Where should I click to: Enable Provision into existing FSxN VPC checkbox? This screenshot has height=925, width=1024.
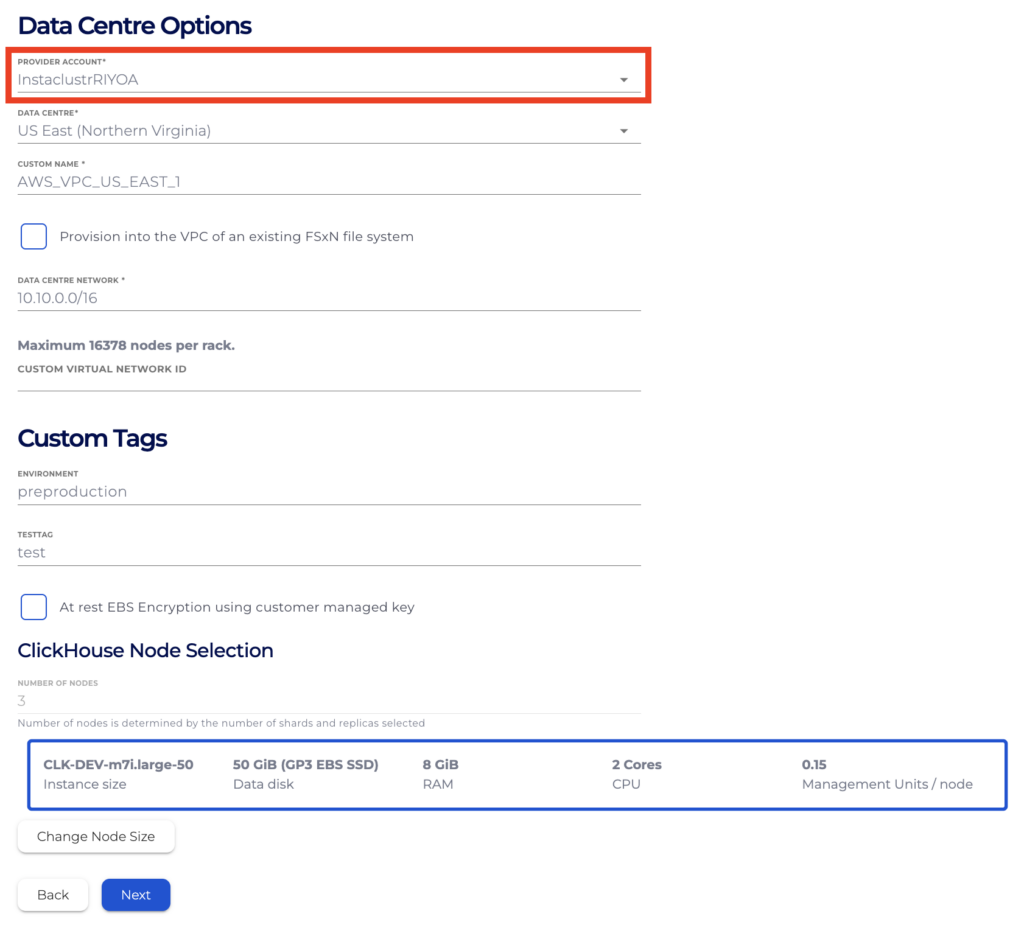(33, 236)
